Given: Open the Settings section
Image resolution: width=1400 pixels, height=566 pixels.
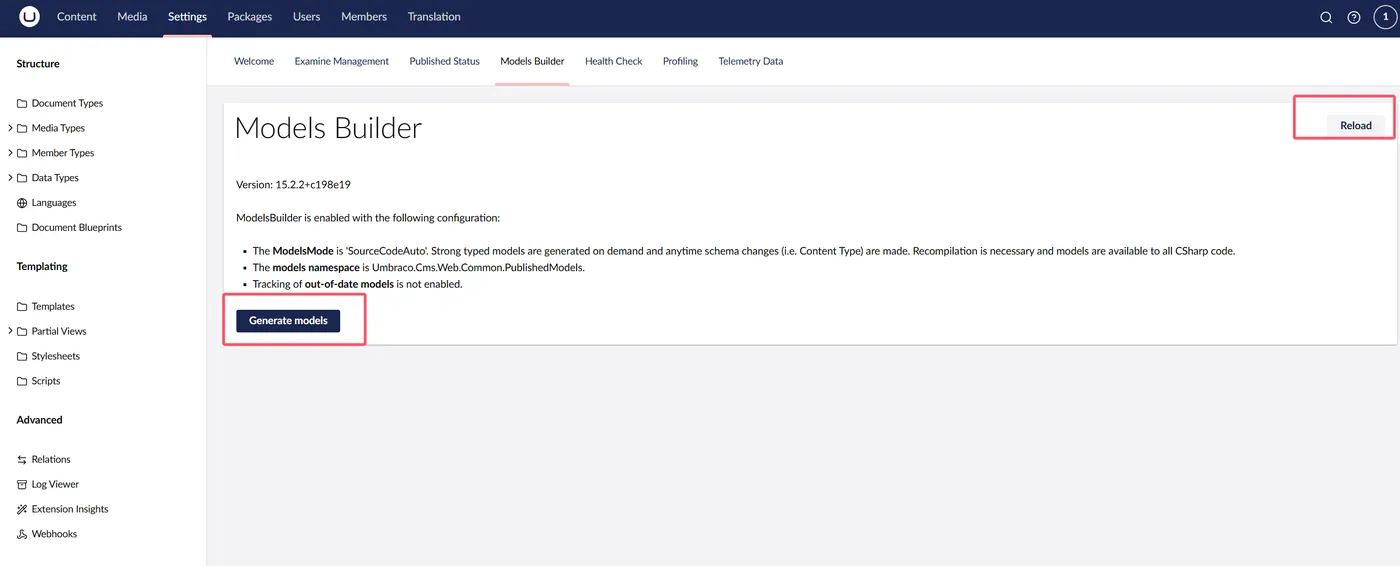Looking at the screenshot, I should 187,17.
